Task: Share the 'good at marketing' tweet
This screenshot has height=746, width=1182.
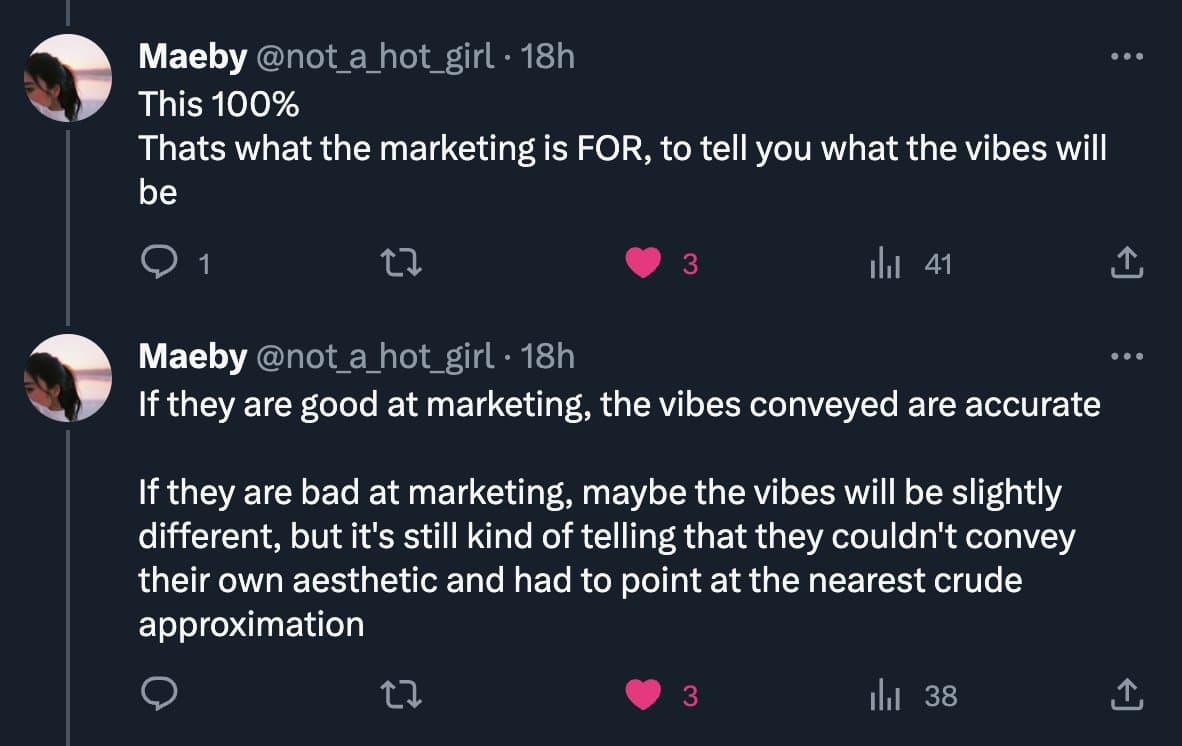Action: [x=1127, y=695]
